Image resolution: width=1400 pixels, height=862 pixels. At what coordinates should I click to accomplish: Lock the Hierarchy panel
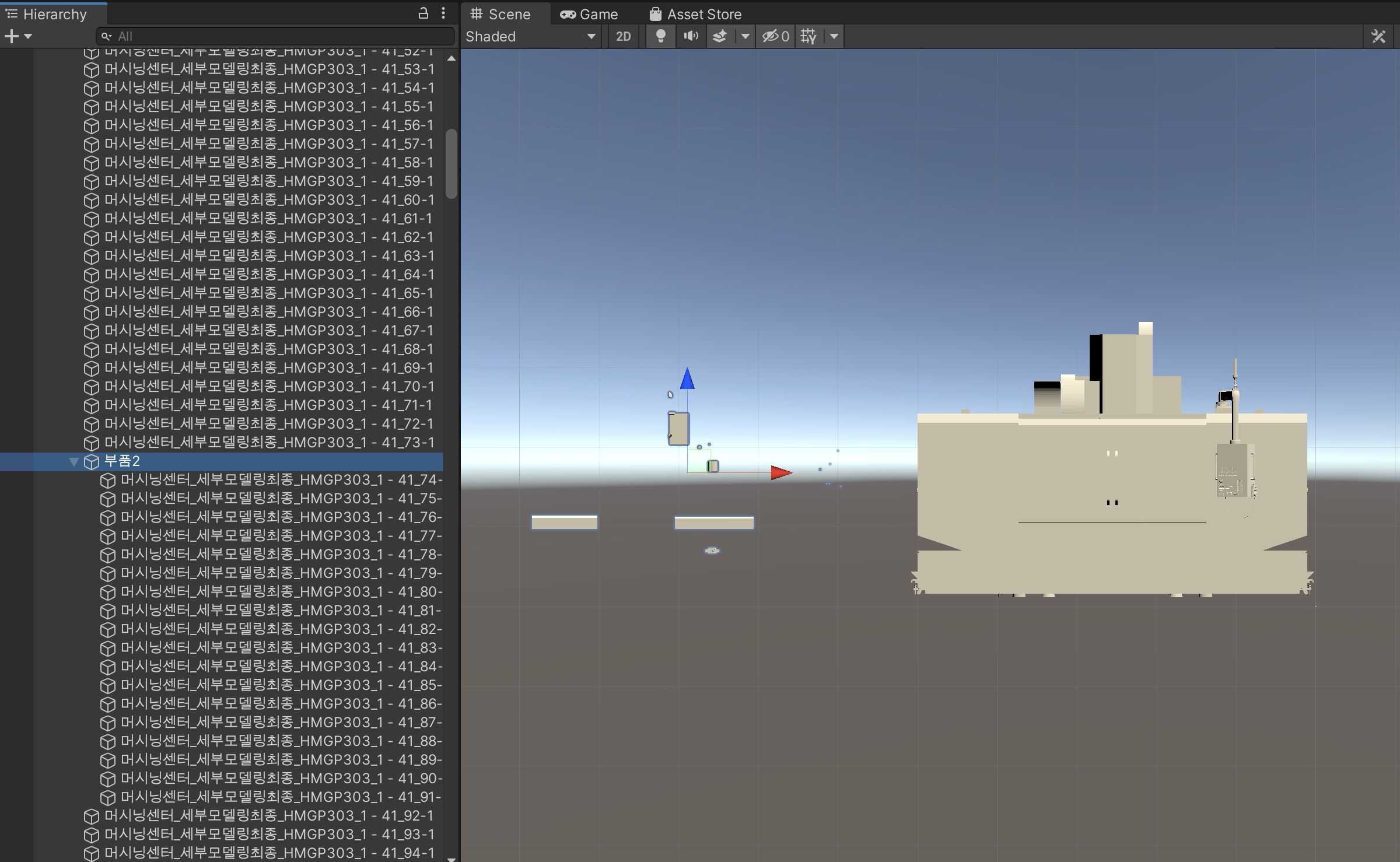[423, 13]
